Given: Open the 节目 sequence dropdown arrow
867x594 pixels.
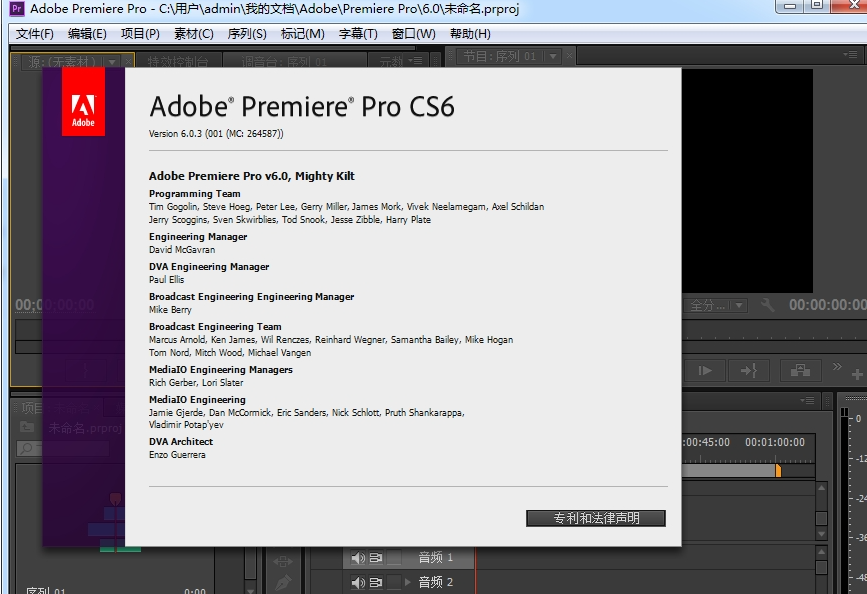Looking at the screenshot, I should [552, 56].
